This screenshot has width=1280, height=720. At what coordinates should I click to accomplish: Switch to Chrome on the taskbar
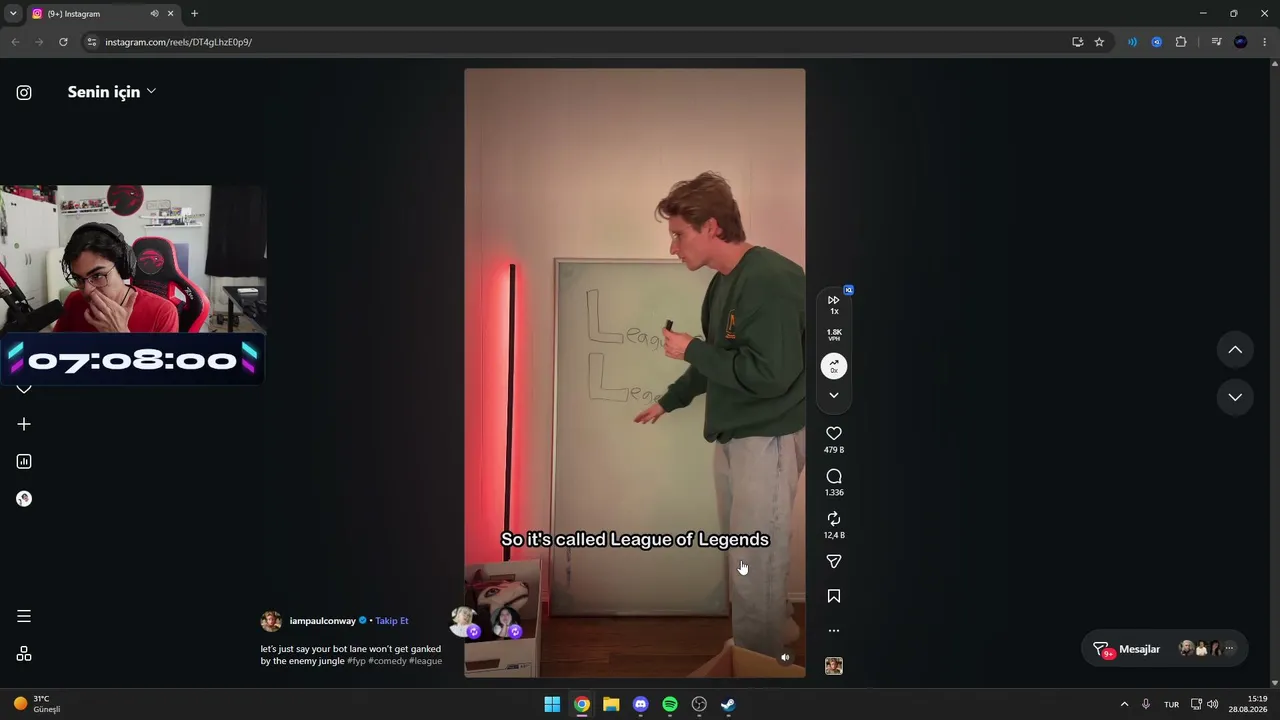(x=581, y=704)
